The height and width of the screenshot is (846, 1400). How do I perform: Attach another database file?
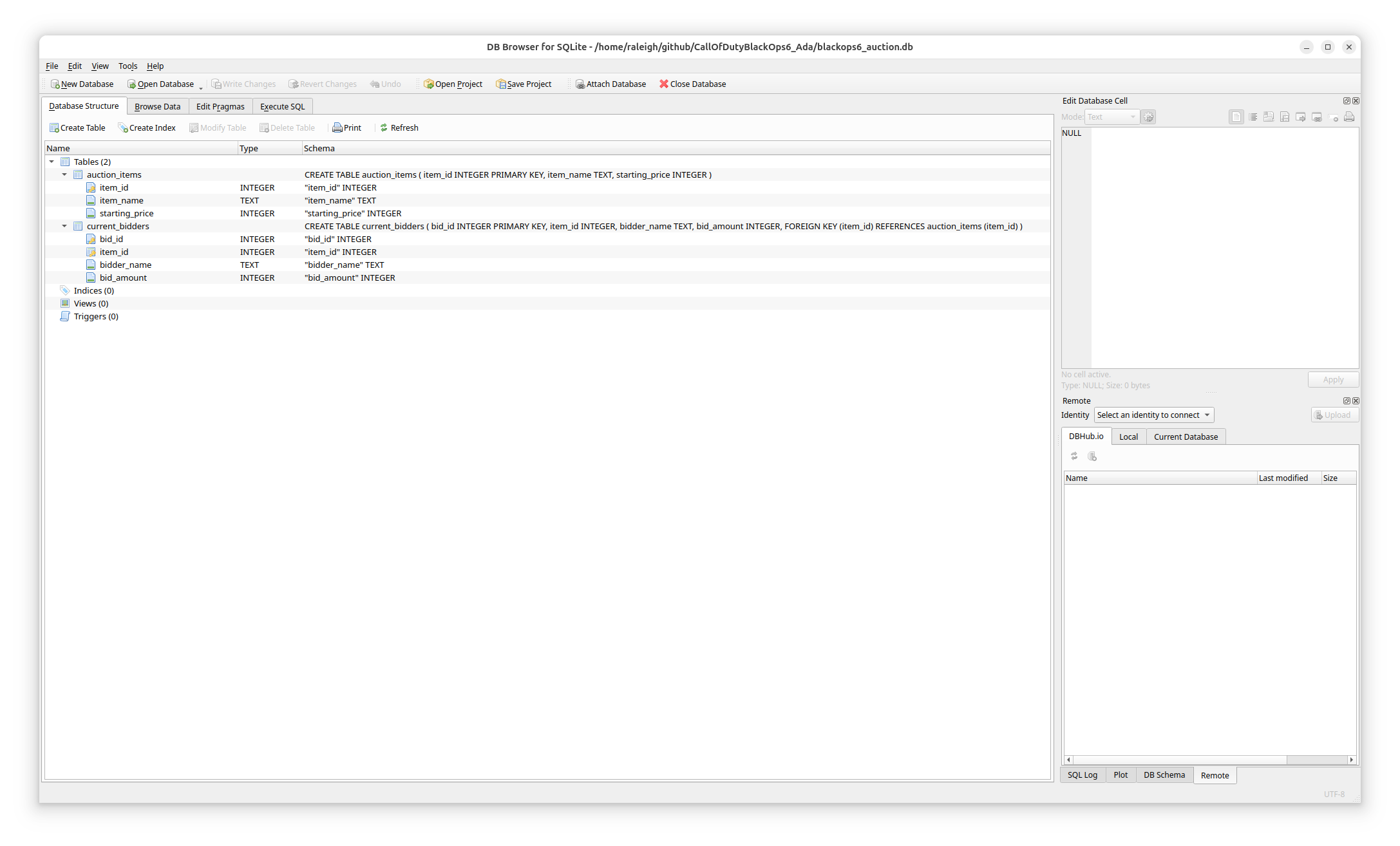pyautogui.click(x=609, y=84)
